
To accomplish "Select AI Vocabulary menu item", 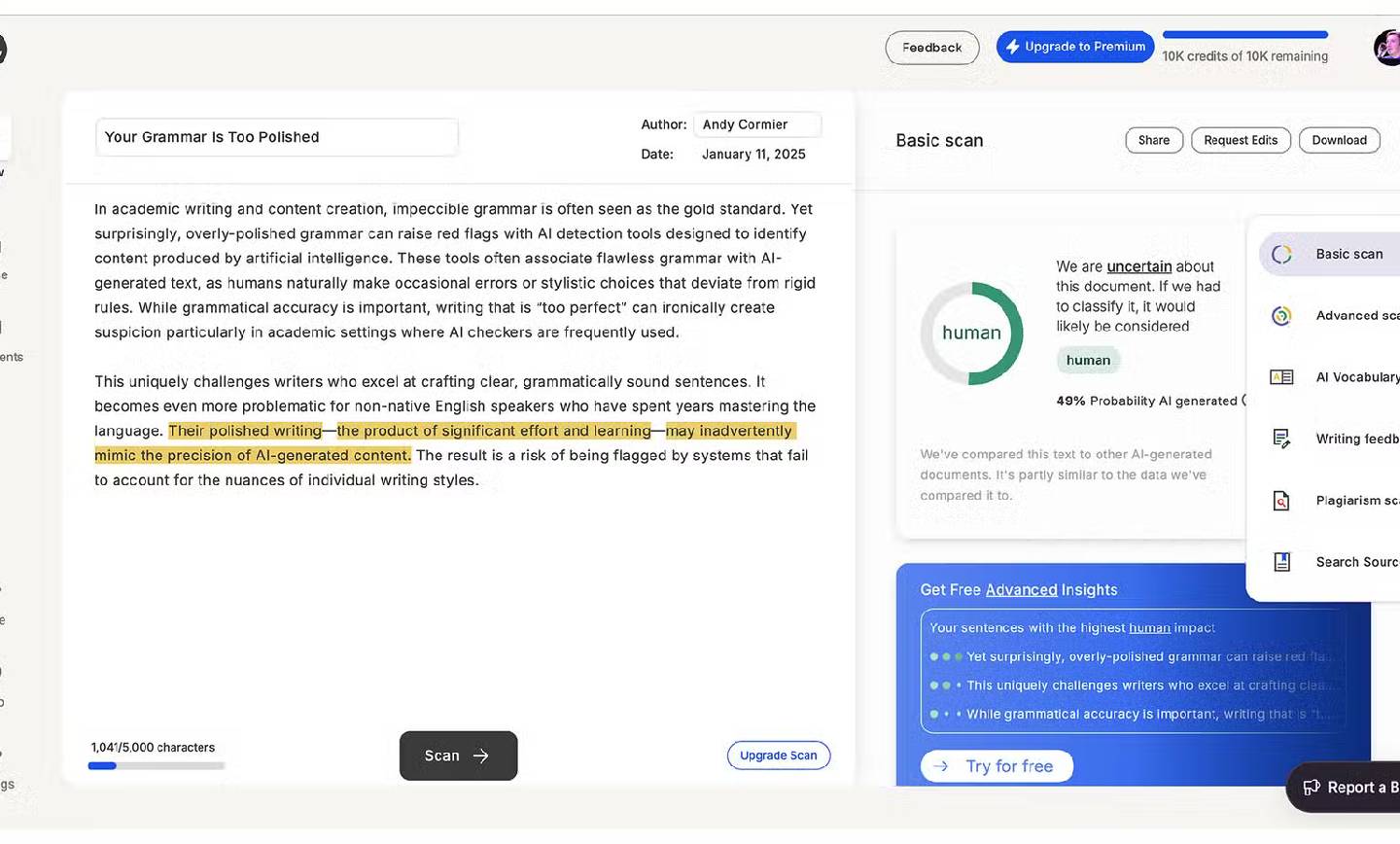I will pyautogui.click(x=1329, y=377).
